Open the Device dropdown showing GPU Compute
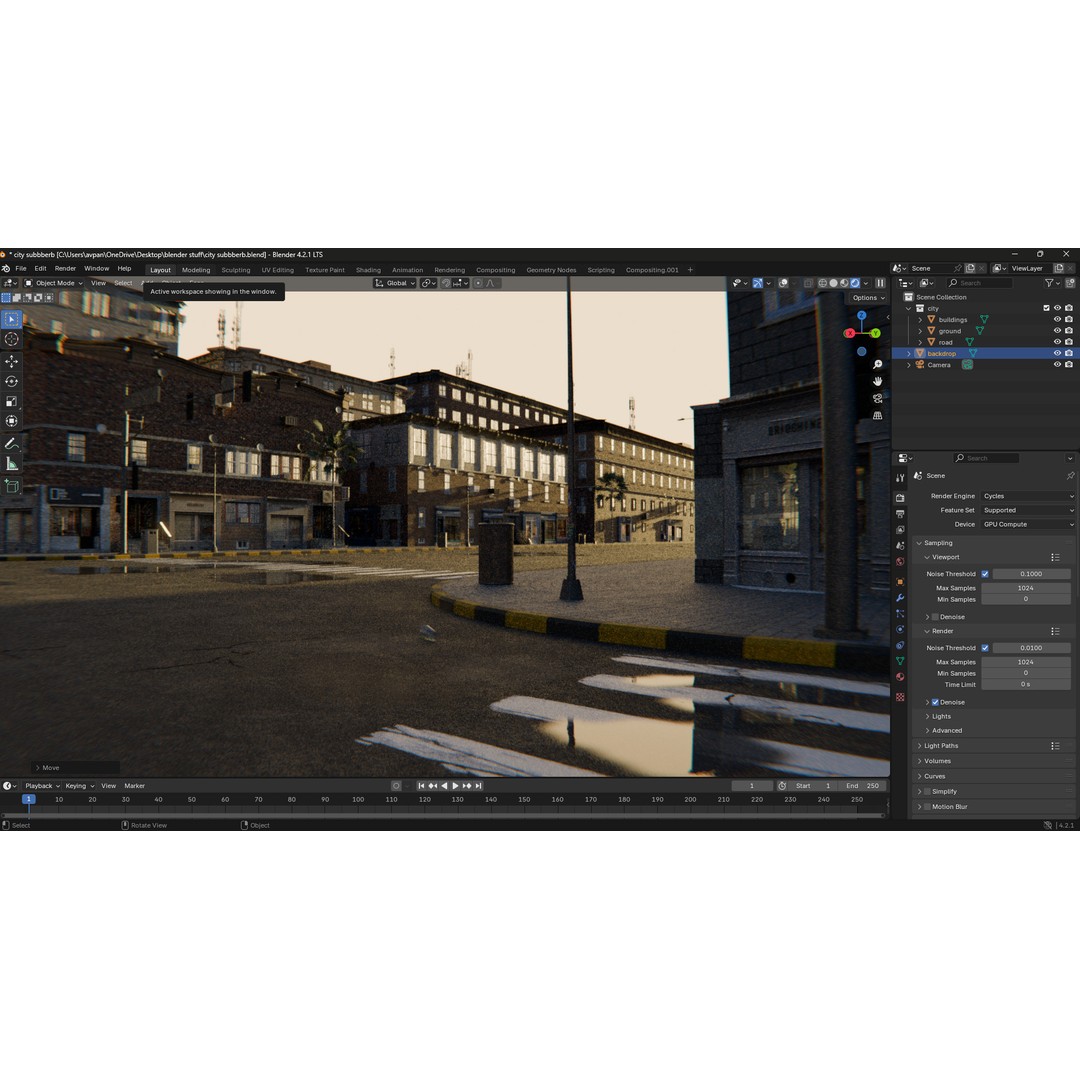 1028,524
